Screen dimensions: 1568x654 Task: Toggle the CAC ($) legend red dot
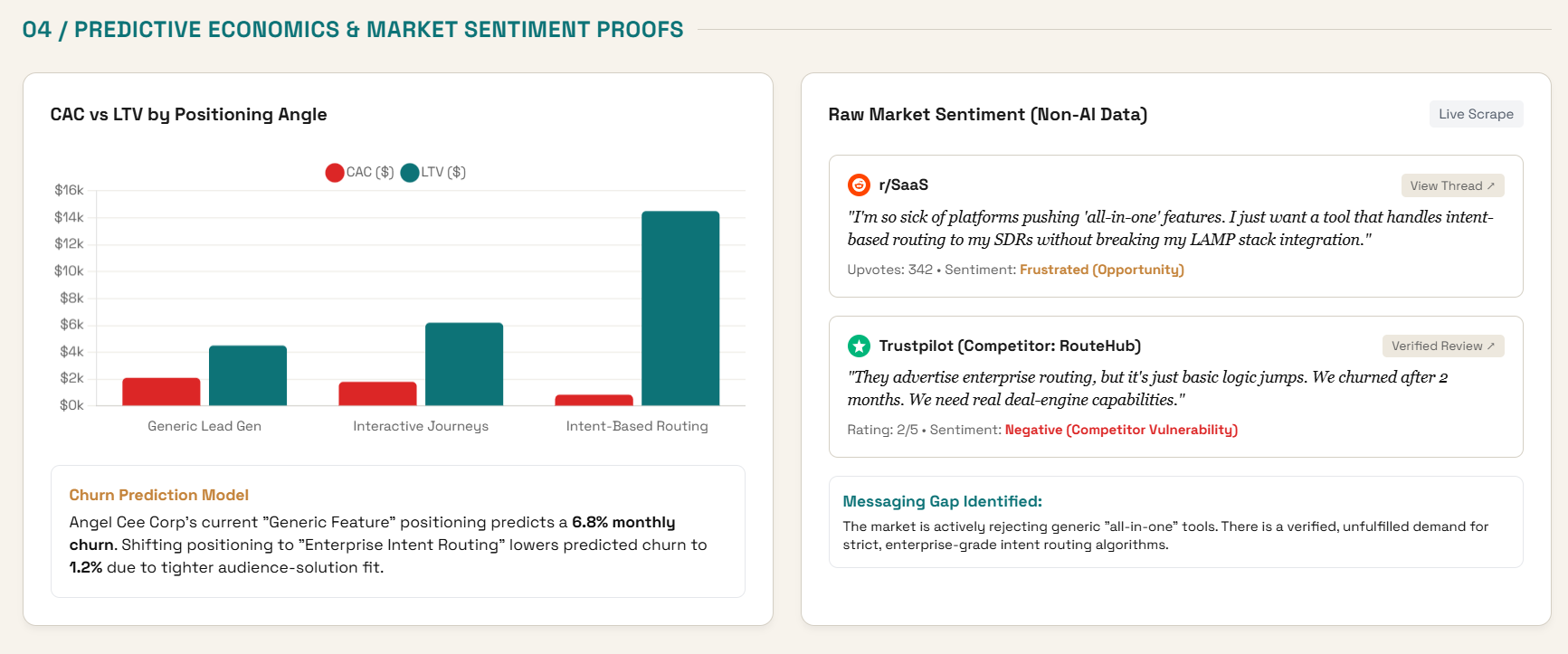pos(335,173)
